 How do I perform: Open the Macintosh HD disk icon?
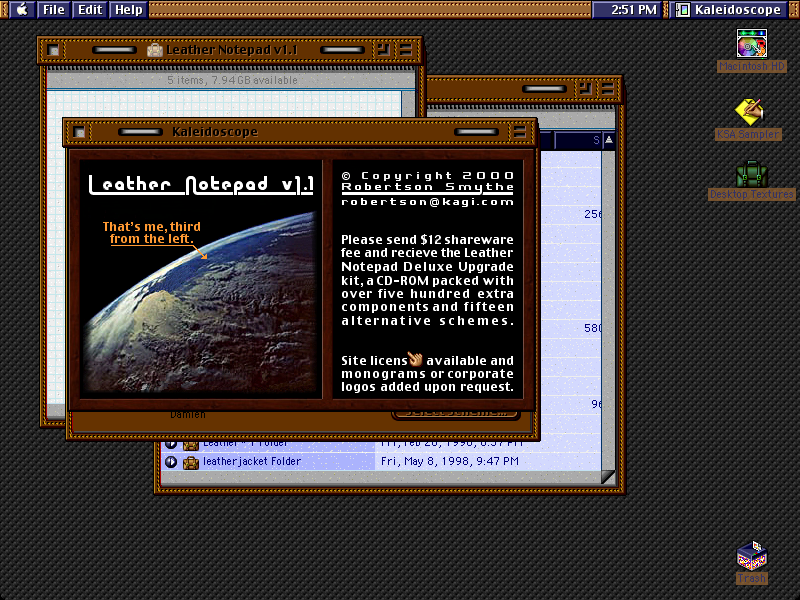tap(752, 43)
